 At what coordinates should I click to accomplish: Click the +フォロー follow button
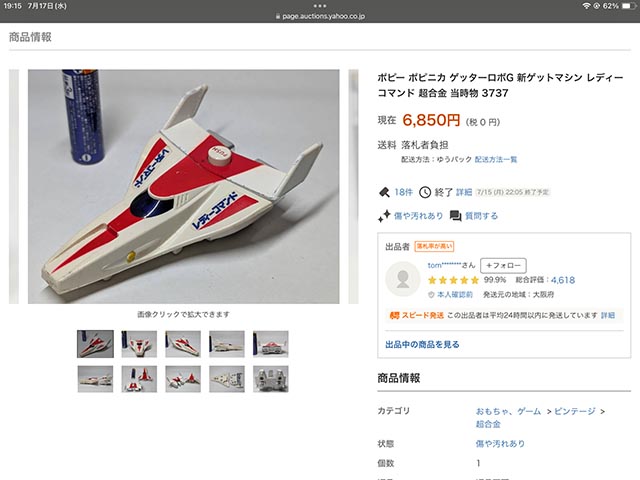tap(503, 265)
